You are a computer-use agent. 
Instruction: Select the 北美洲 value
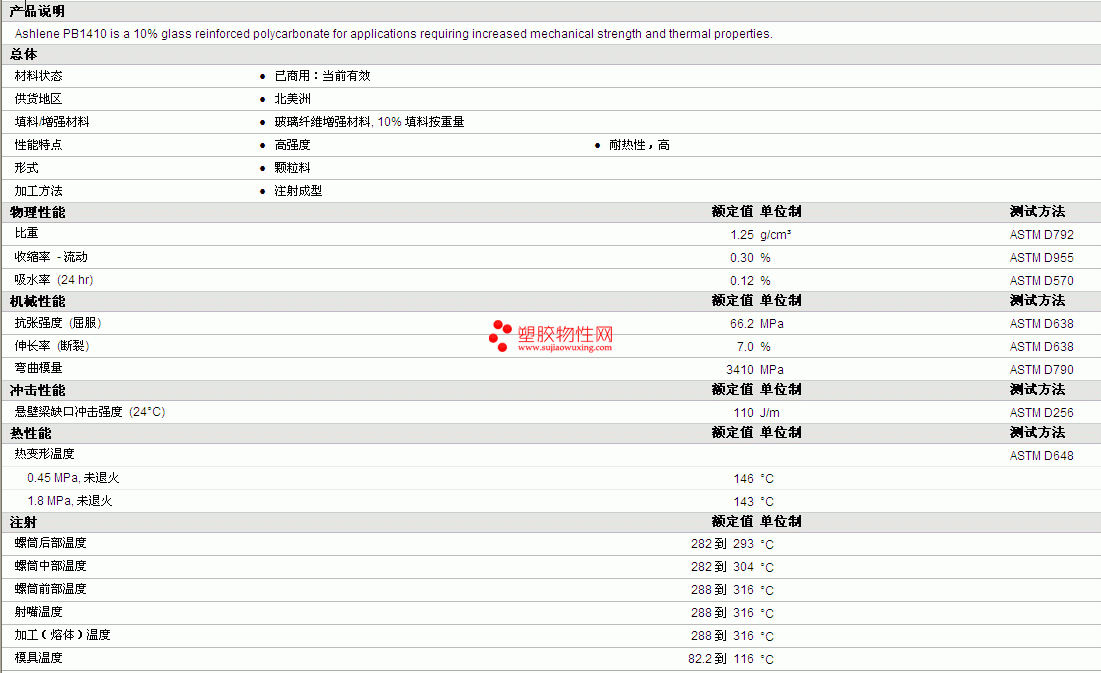click(292, 99)
